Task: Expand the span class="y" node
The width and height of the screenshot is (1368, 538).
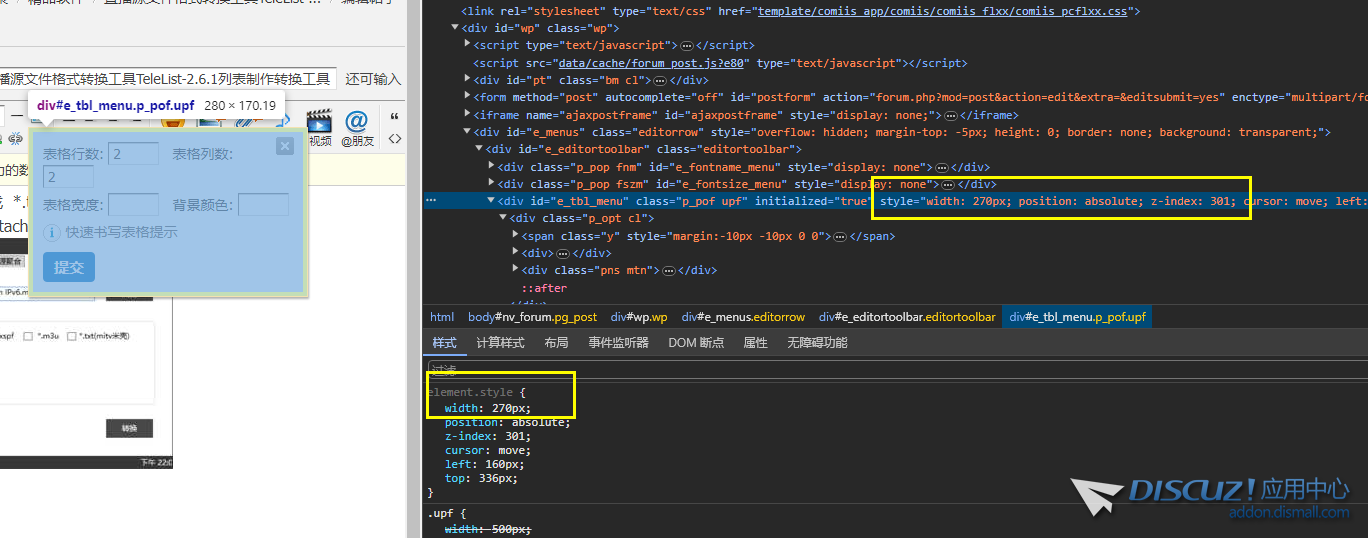Action: pos(516,236)
